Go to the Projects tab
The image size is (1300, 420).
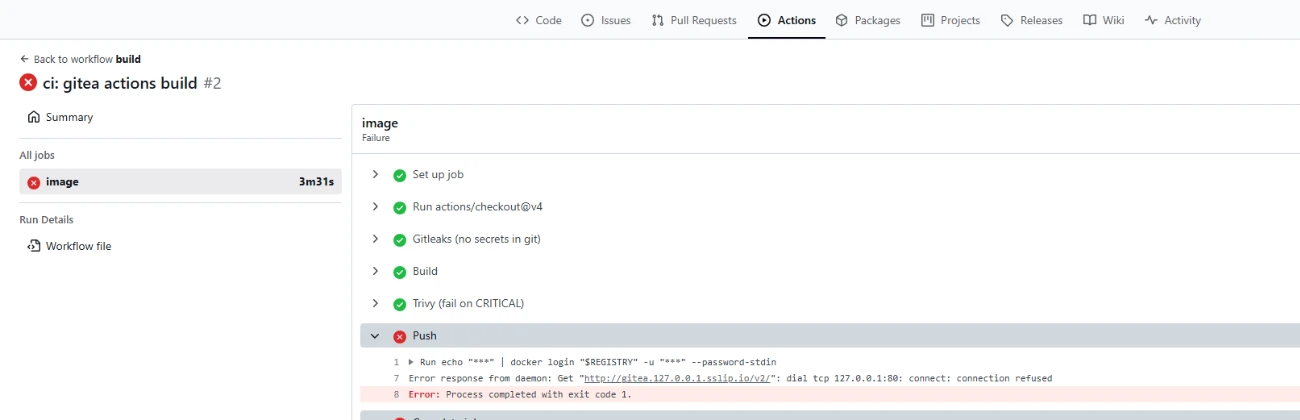click(950, 20)
